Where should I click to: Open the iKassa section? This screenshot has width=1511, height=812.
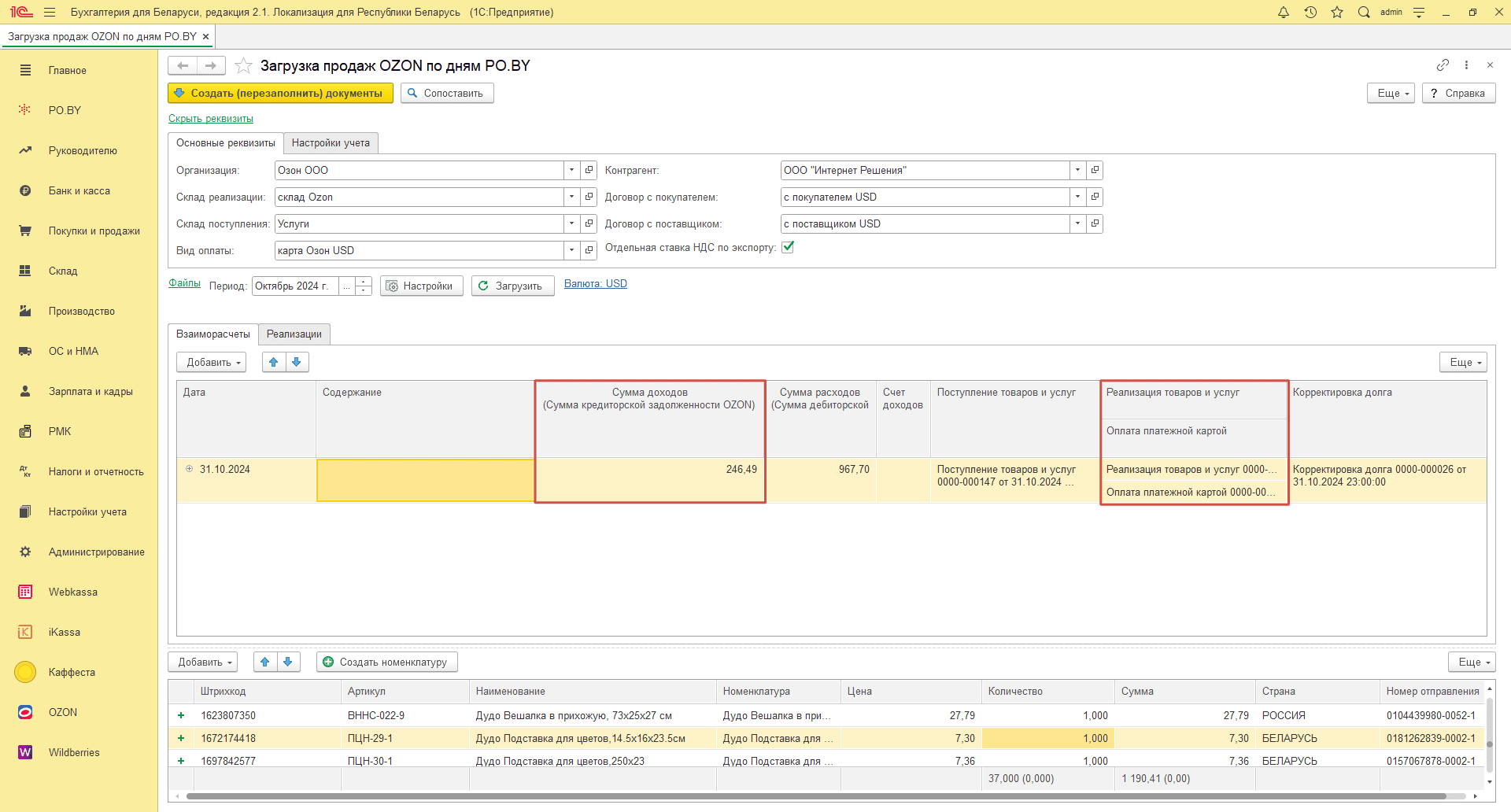tap(65, 632)
